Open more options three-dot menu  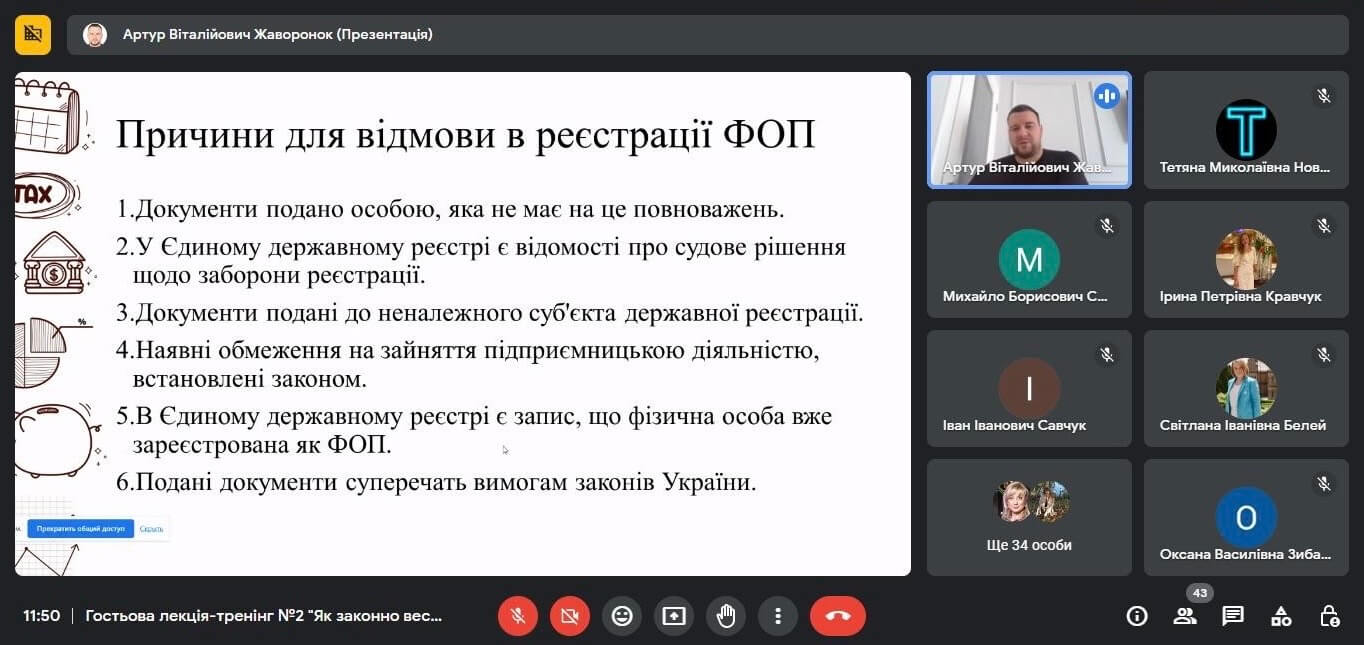click(777, 616)
